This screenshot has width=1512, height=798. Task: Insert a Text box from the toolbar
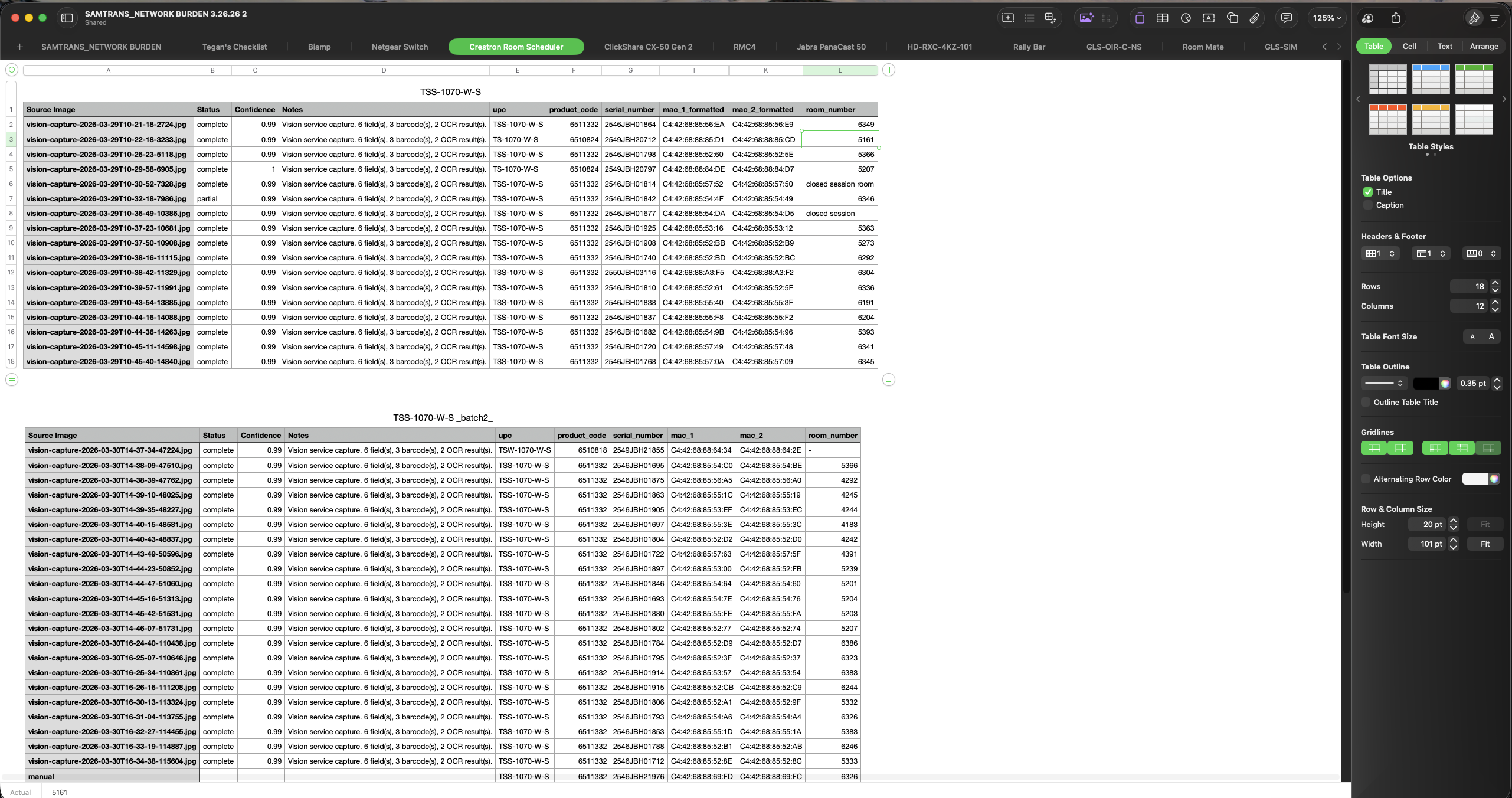click(1208, 18)
